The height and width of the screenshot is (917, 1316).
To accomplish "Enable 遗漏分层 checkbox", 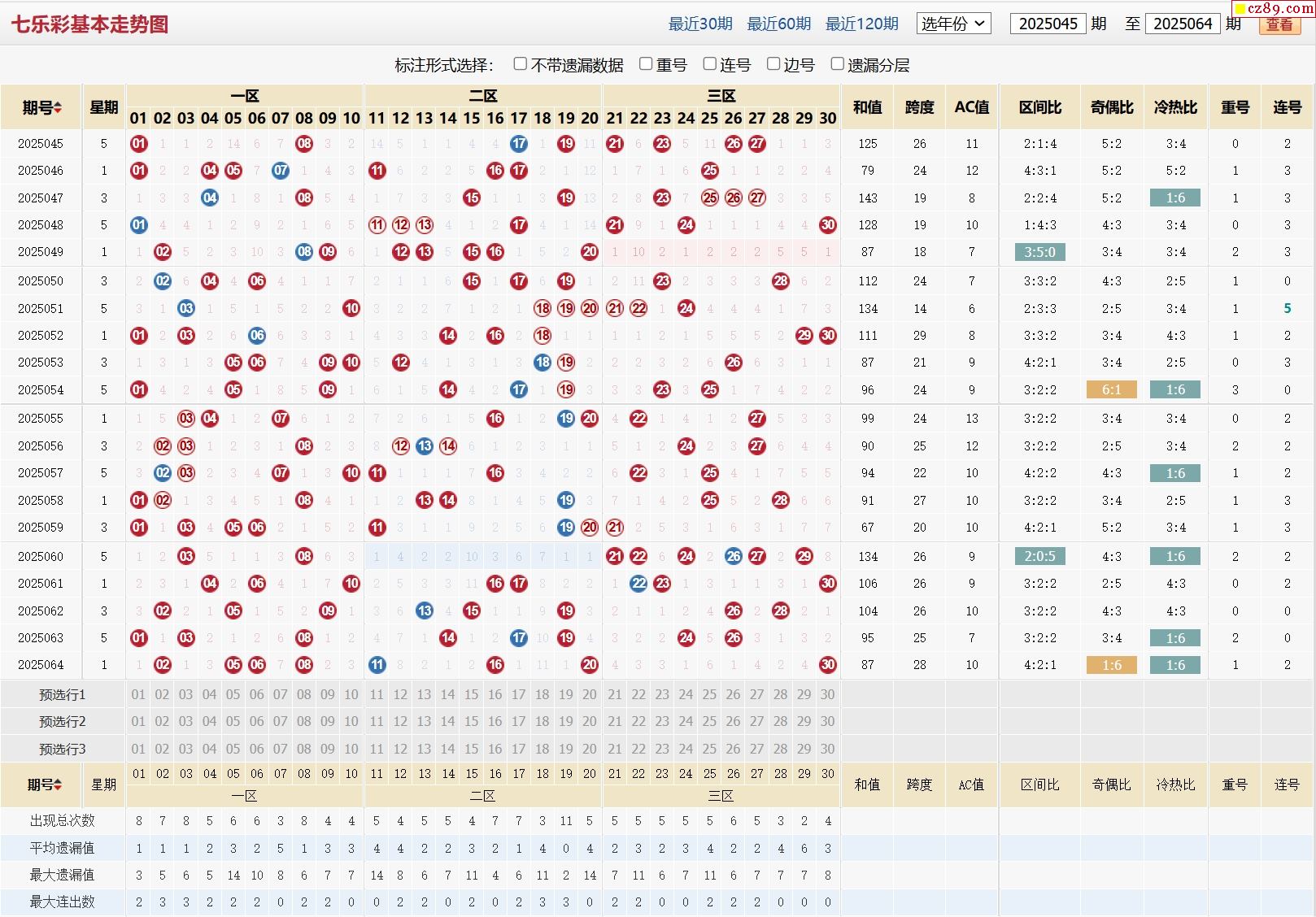I will coord(837,63).
